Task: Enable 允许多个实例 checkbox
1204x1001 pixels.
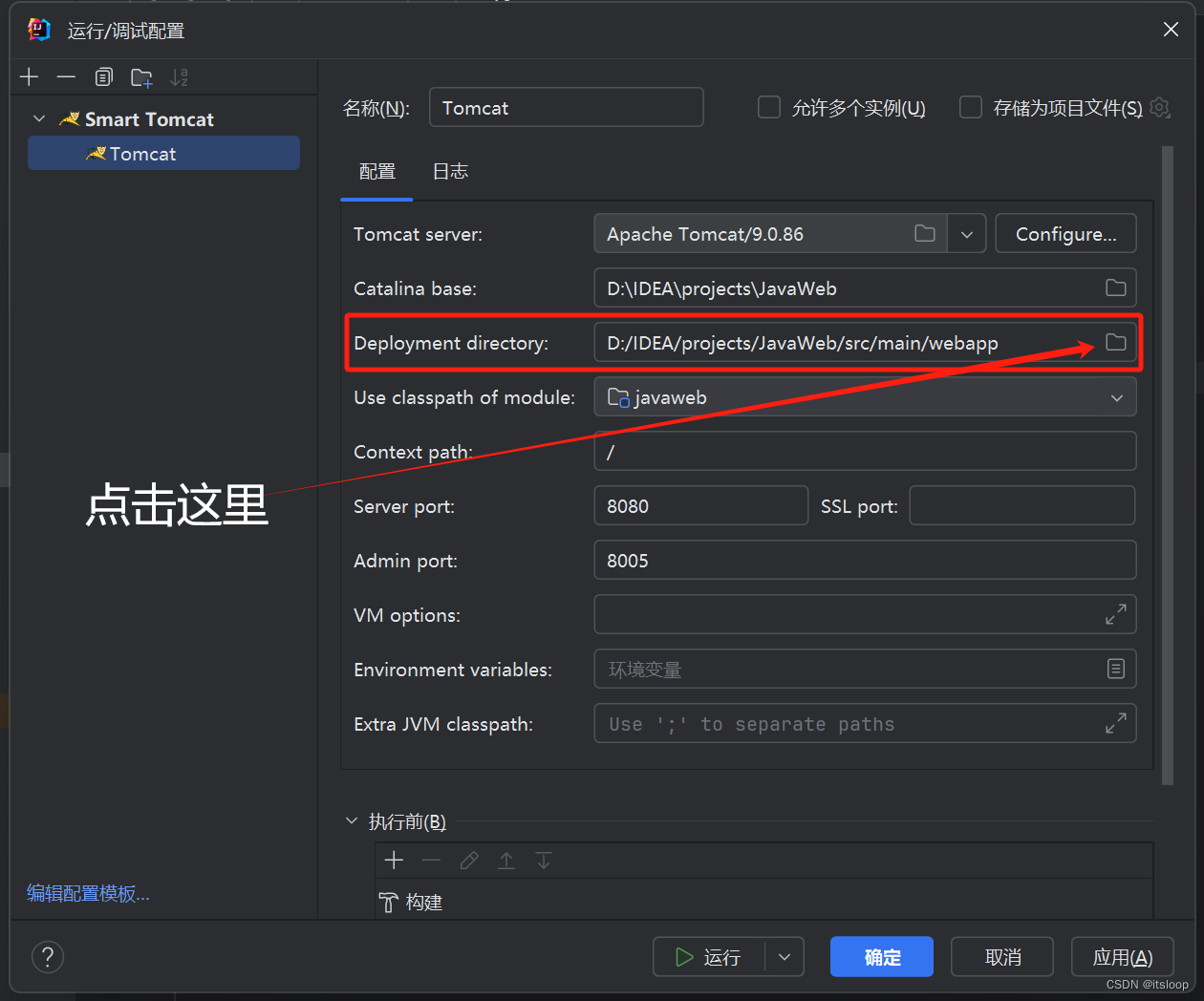Action: tap(769, 107)
